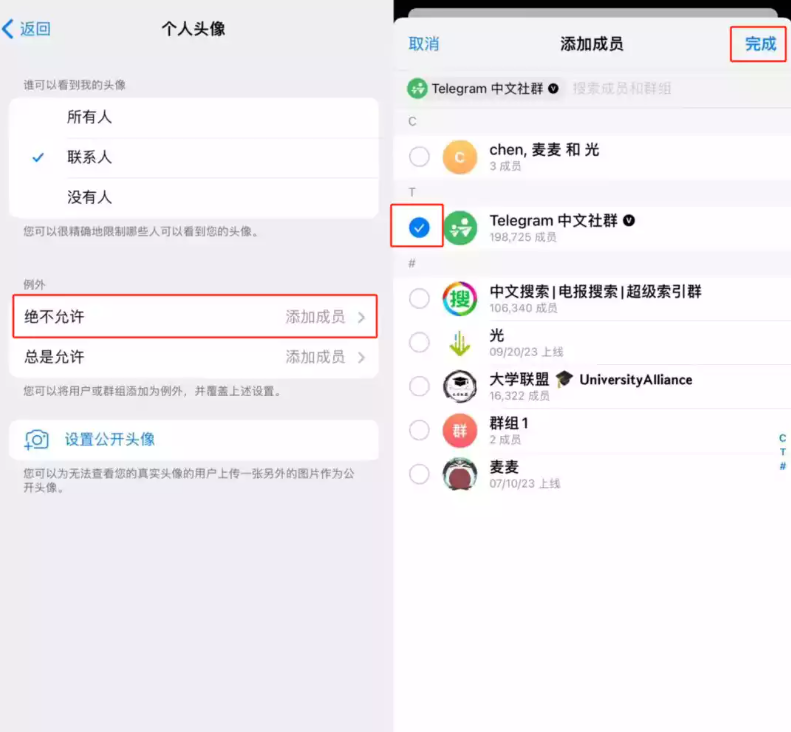Tap the red 群组 1 avatar
Screen dimensions: 791x732
pyautogui.click(x=460, y=430)
